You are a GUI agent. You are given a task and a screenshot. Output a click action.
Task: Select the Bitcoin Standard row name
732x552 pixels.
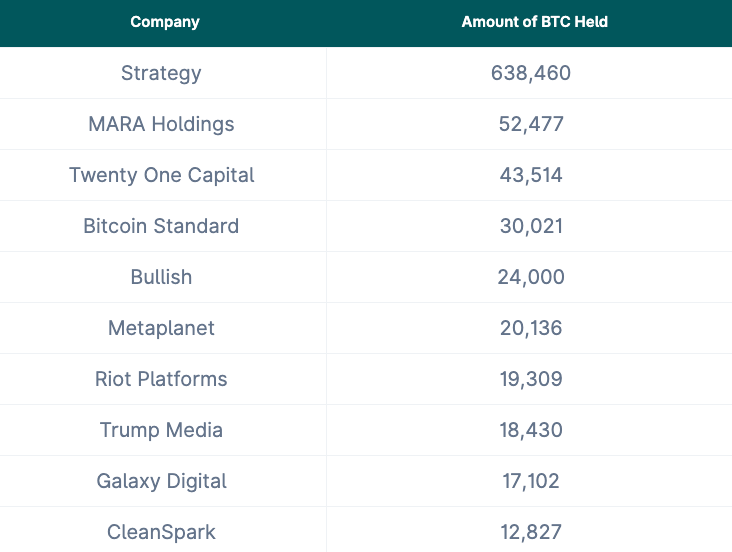[x=161, y=226]
